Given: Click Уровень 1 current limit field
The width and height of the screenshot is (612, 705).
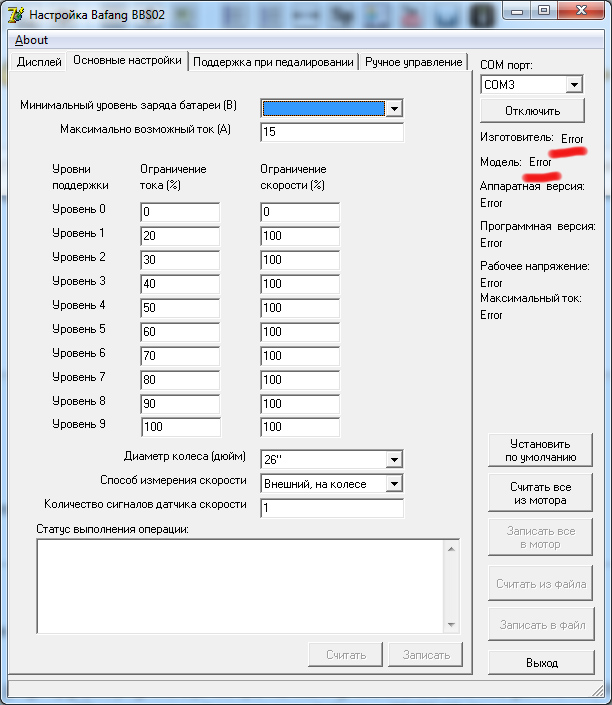Looking at the screenshot, I should coord(180,236).
